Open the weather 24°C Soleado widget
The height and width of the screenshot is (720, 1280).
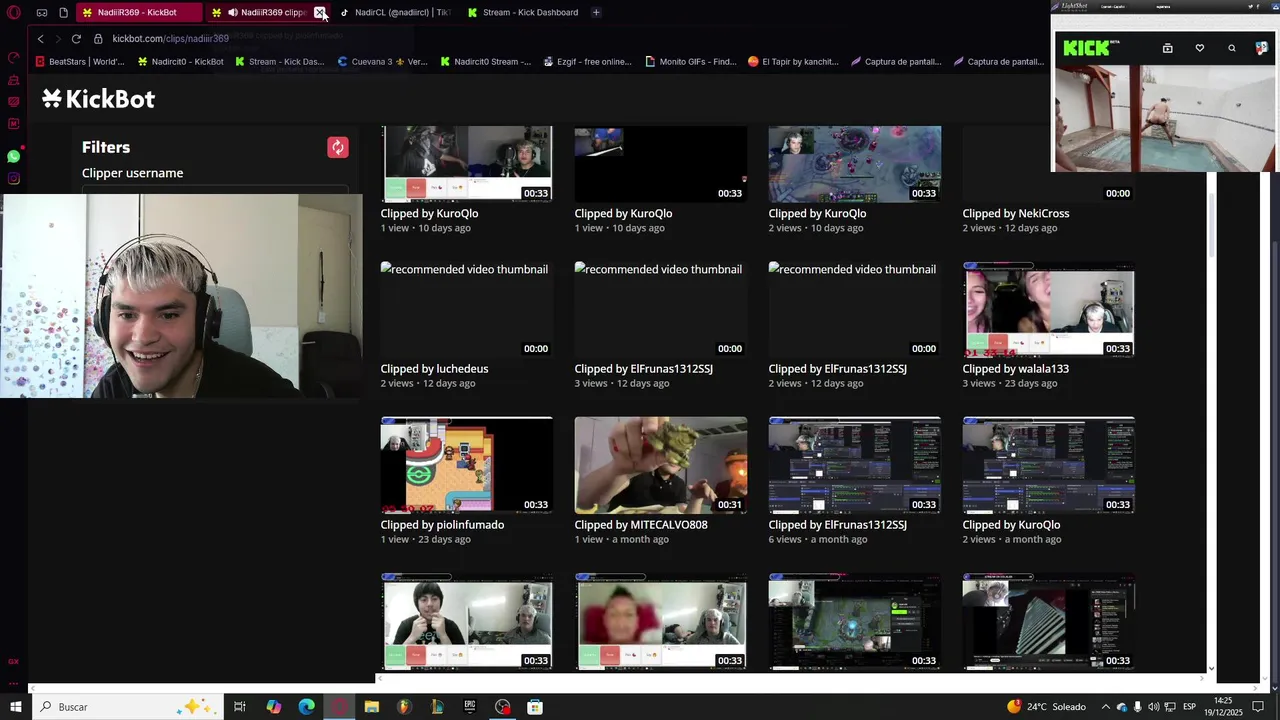pyautogui.click(x=1046, y=707)
